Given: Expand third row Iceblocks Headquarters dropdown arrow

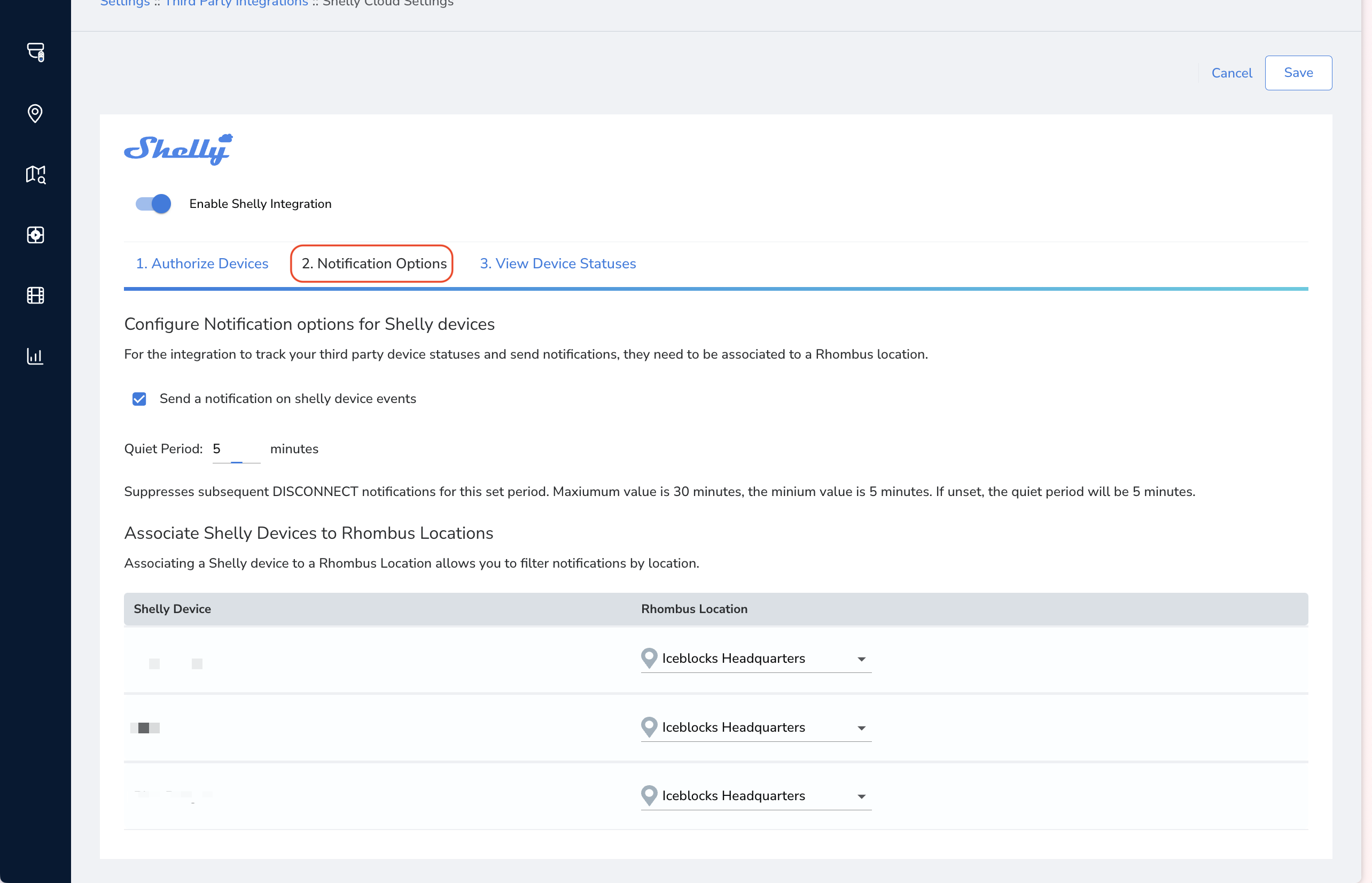Looking at the screenshot, I should click(861, 797).
